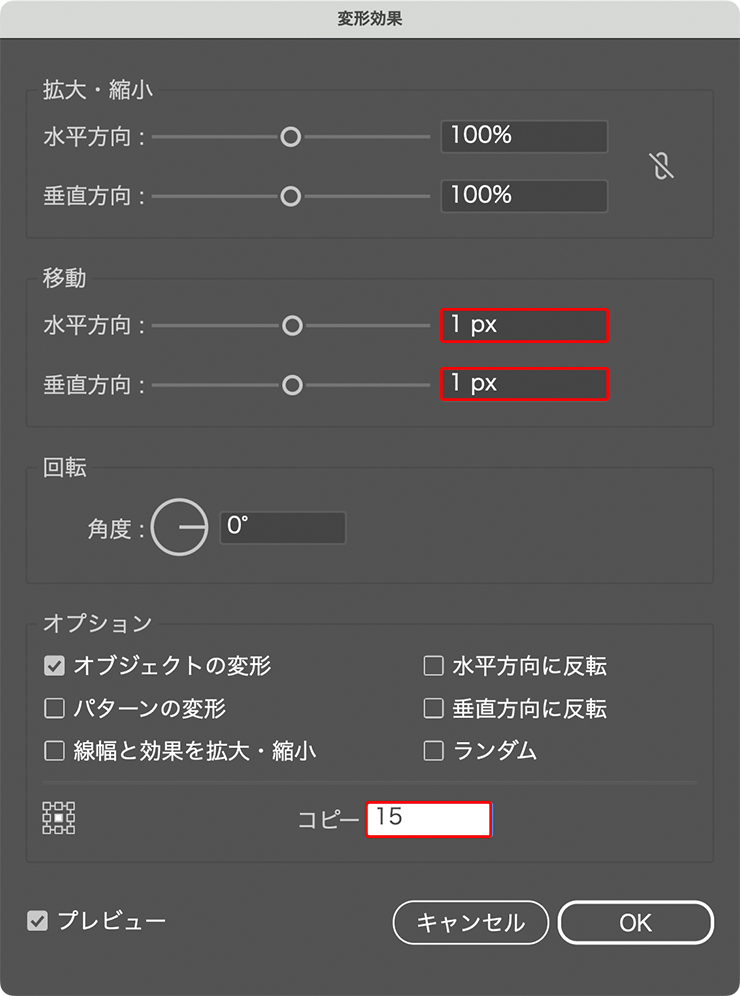
Task: Select the top-left reference point
Action: (x=46, y=805)
